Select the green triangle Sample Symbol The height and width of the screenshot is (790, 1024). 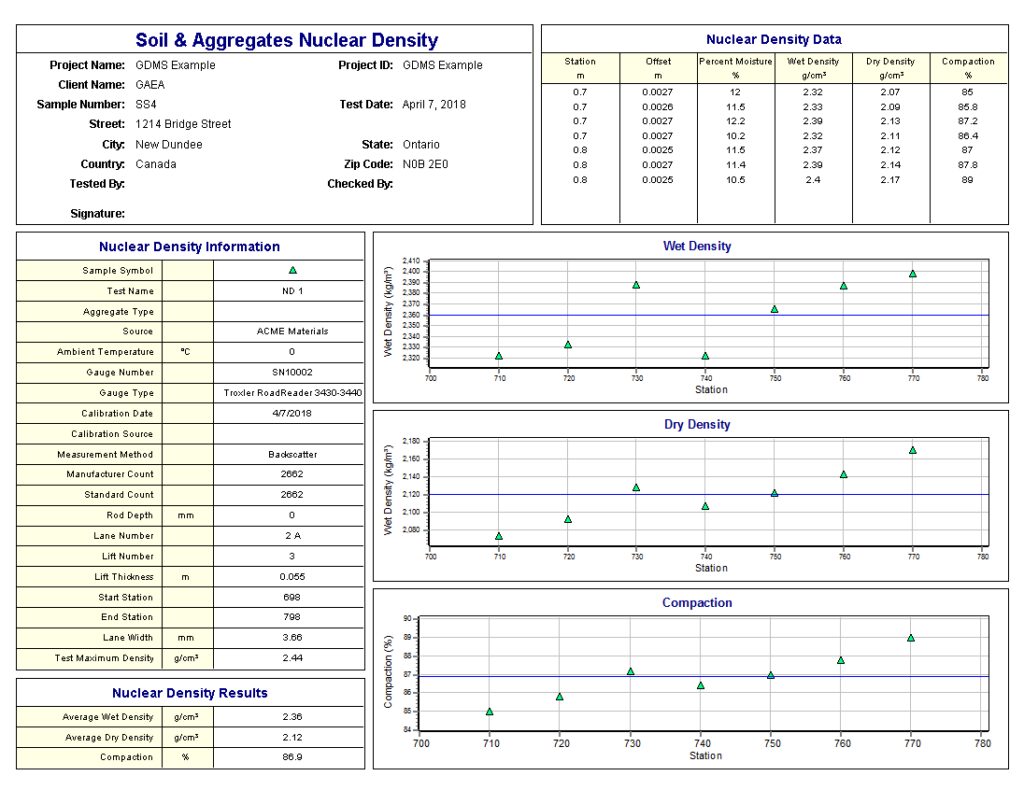pyautogui.click(x=291, y=270)
